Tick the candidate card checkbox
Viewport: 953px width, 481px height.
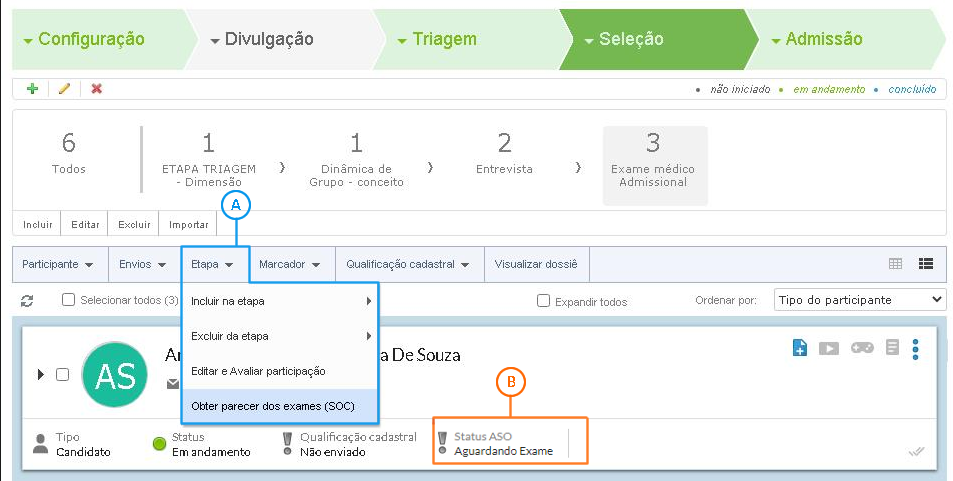[62, 374]
